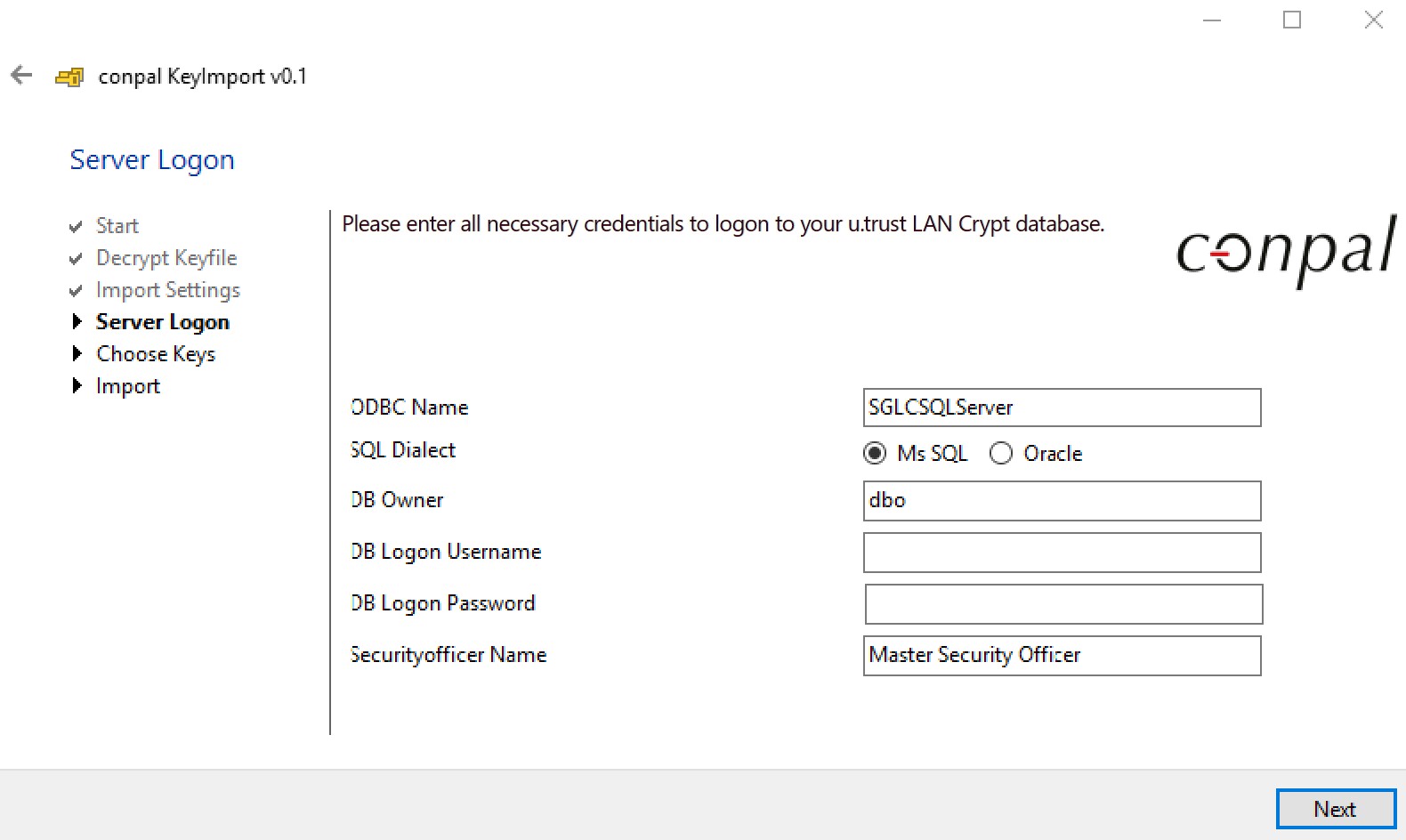
Task: Click the Server Logon page heading
Action: pos(152,160)
